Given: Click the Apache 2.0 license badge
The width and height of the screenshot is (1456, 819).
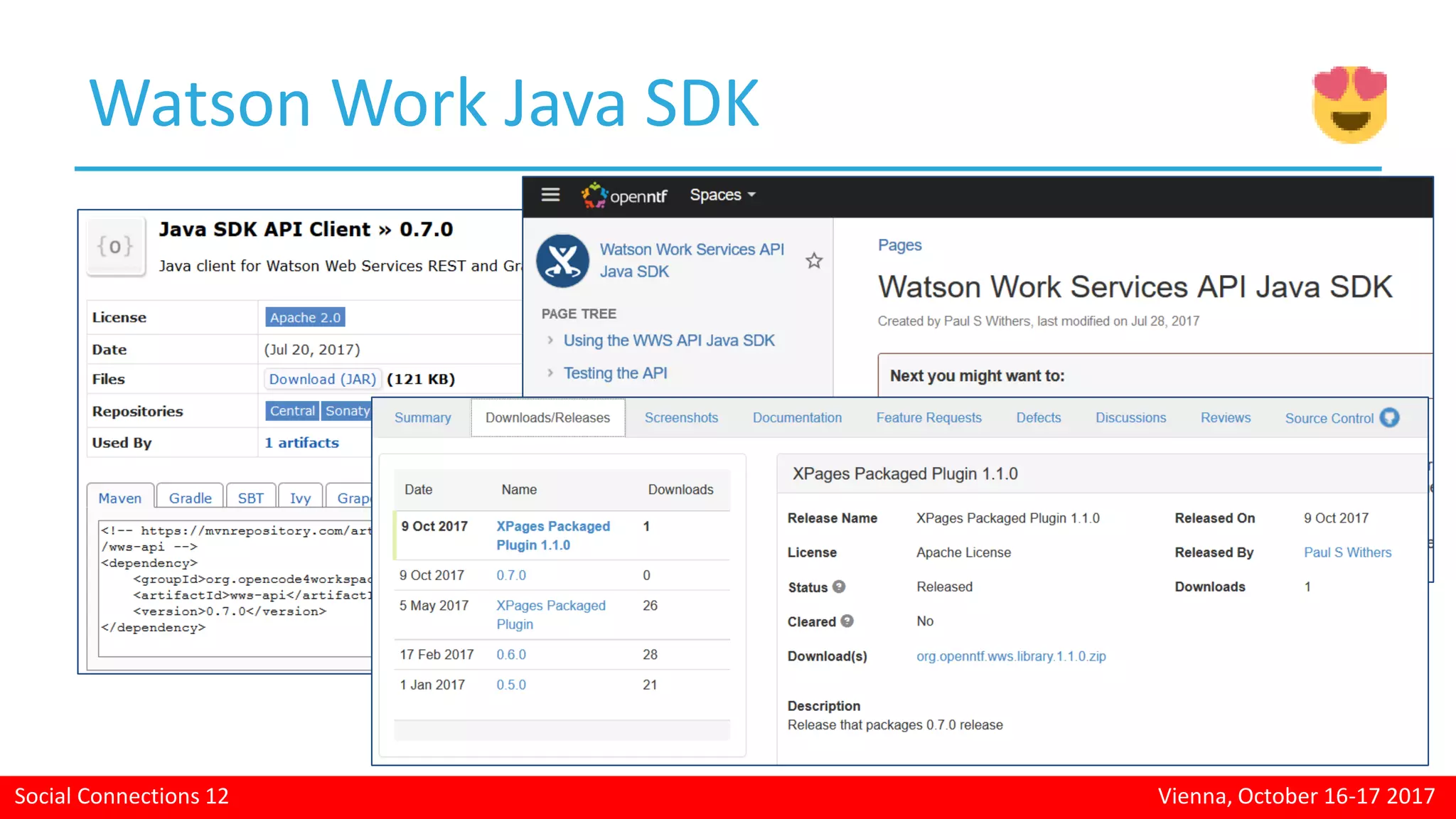Looking at the screenshot, I should pyautogui.click(x=305, y=317).
